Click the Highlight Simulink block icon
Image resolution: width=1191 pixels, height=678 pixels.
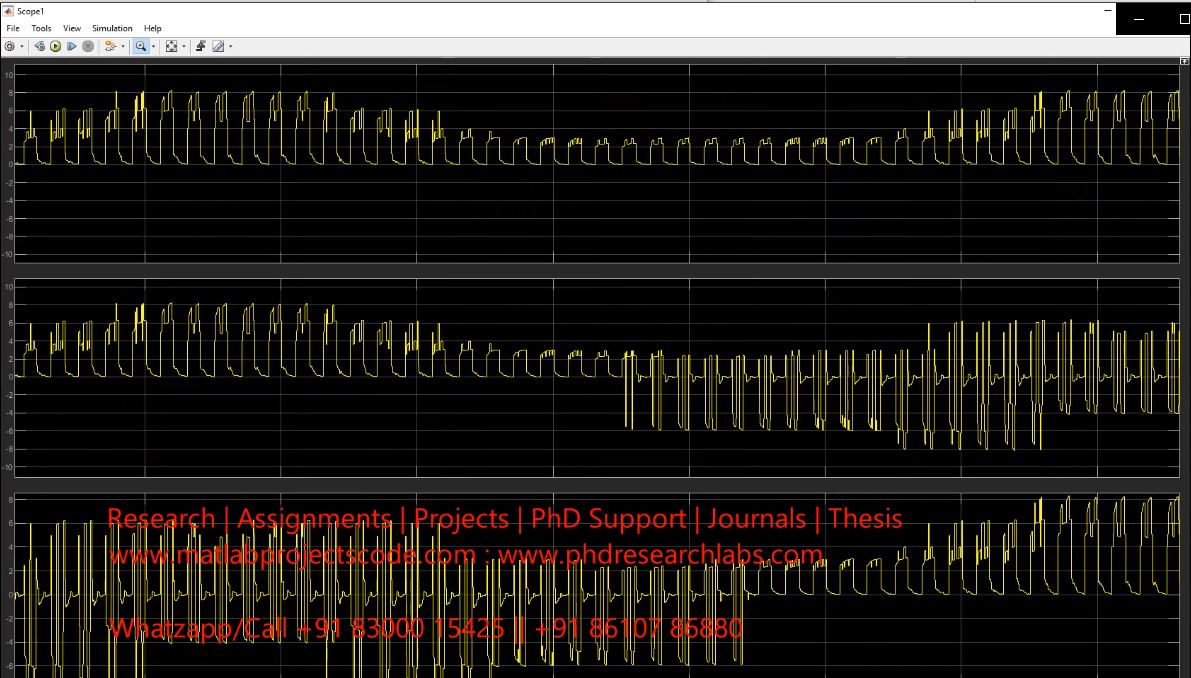pyautogui.click(x=109, y=46)
